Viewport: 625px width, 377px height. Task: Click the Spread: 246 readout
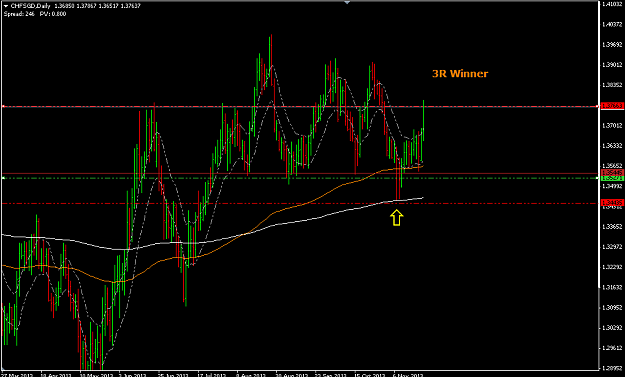(x=19, y=14)
